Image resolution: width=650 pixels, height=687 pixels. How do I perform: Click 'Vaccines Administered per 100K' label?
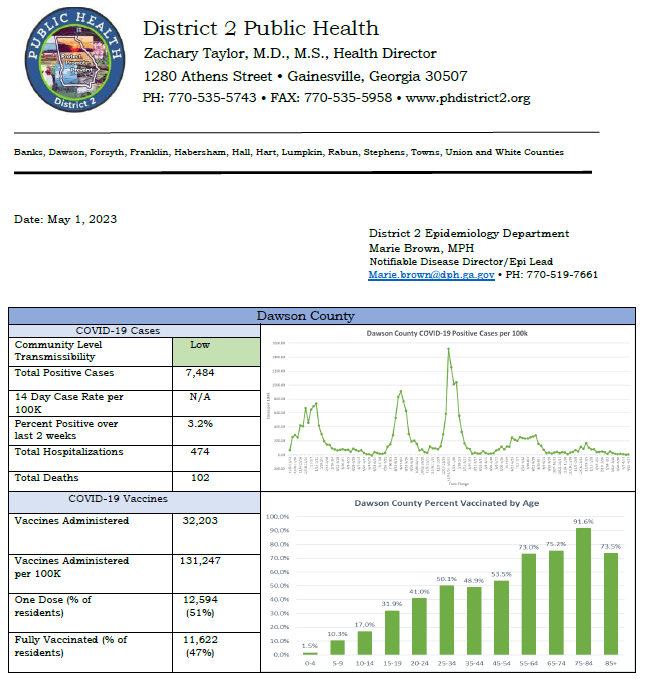71,567
